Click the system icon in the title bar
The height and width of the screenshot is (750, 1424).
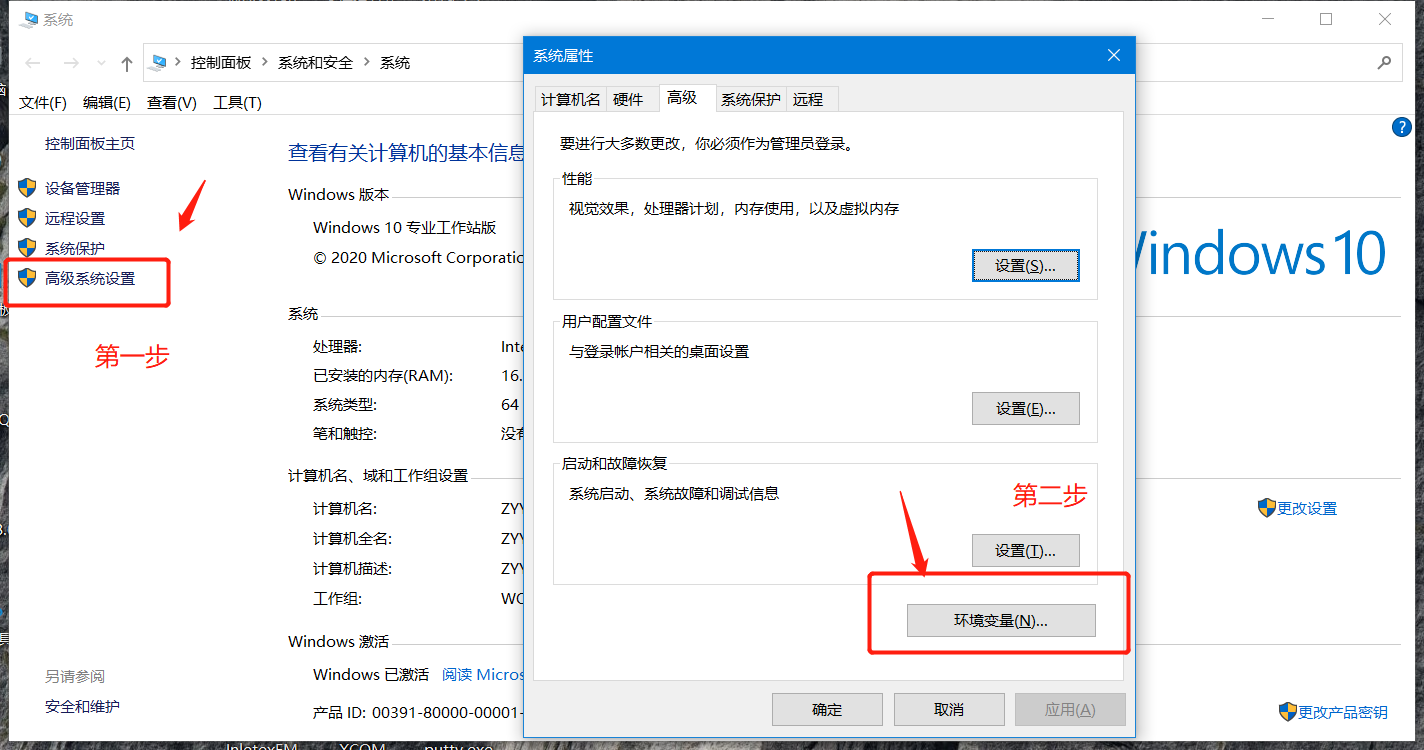tap(29, 20)
